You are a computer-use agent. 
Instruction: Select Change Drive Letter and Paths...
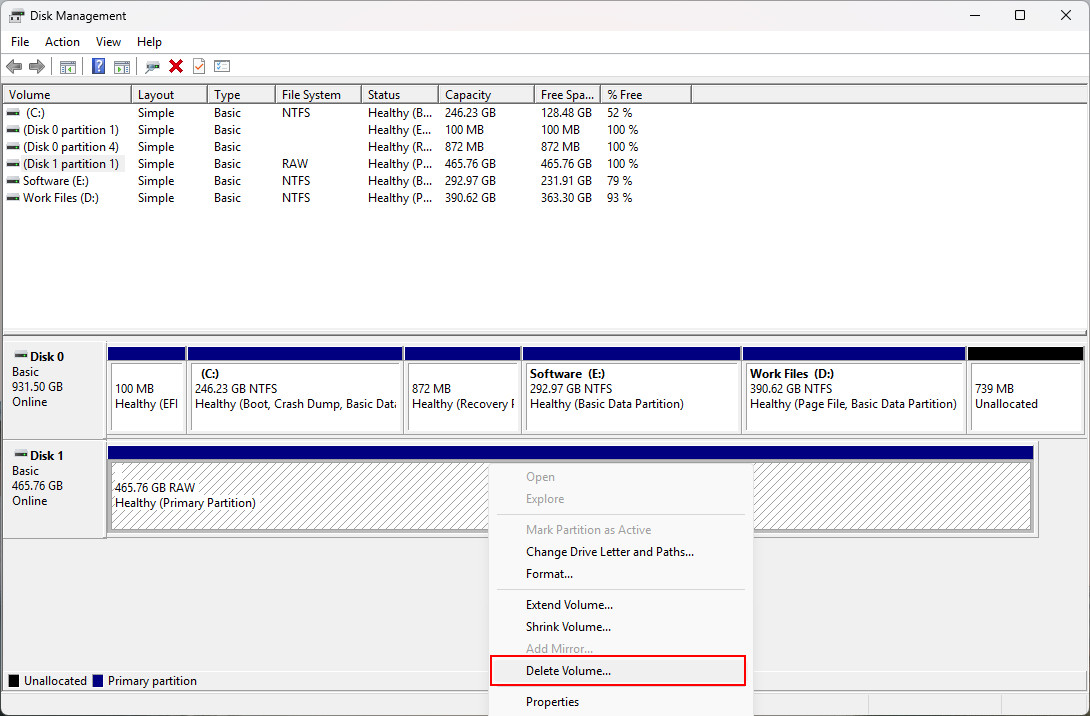(621, 552)
